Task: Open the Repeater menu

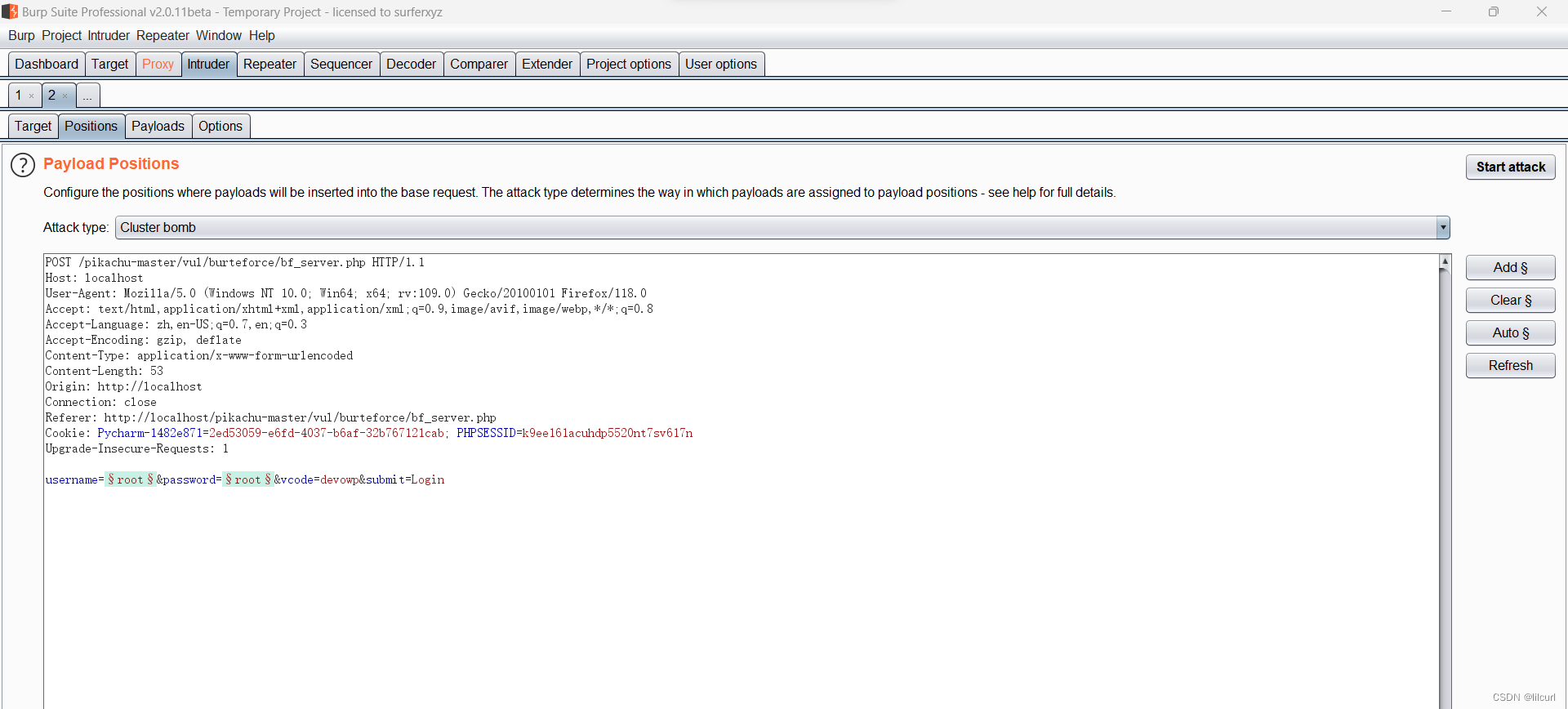Action: coord(163,36)
